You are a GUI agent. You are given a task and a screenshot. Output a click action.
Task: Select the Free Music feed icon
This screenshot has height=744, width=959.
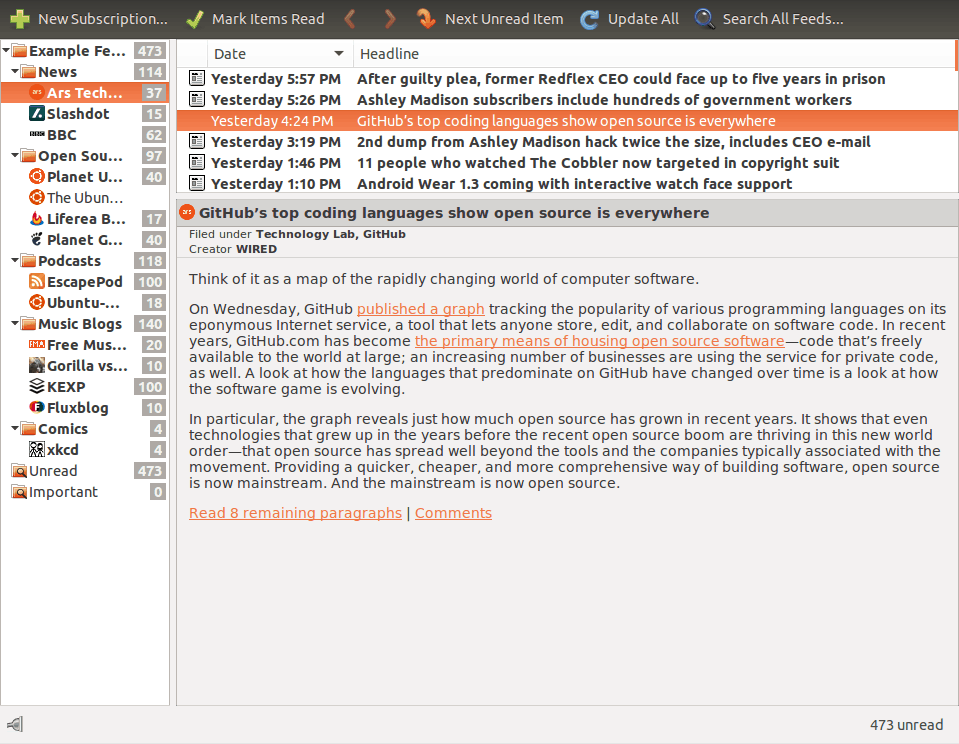[x=37, y=344]
